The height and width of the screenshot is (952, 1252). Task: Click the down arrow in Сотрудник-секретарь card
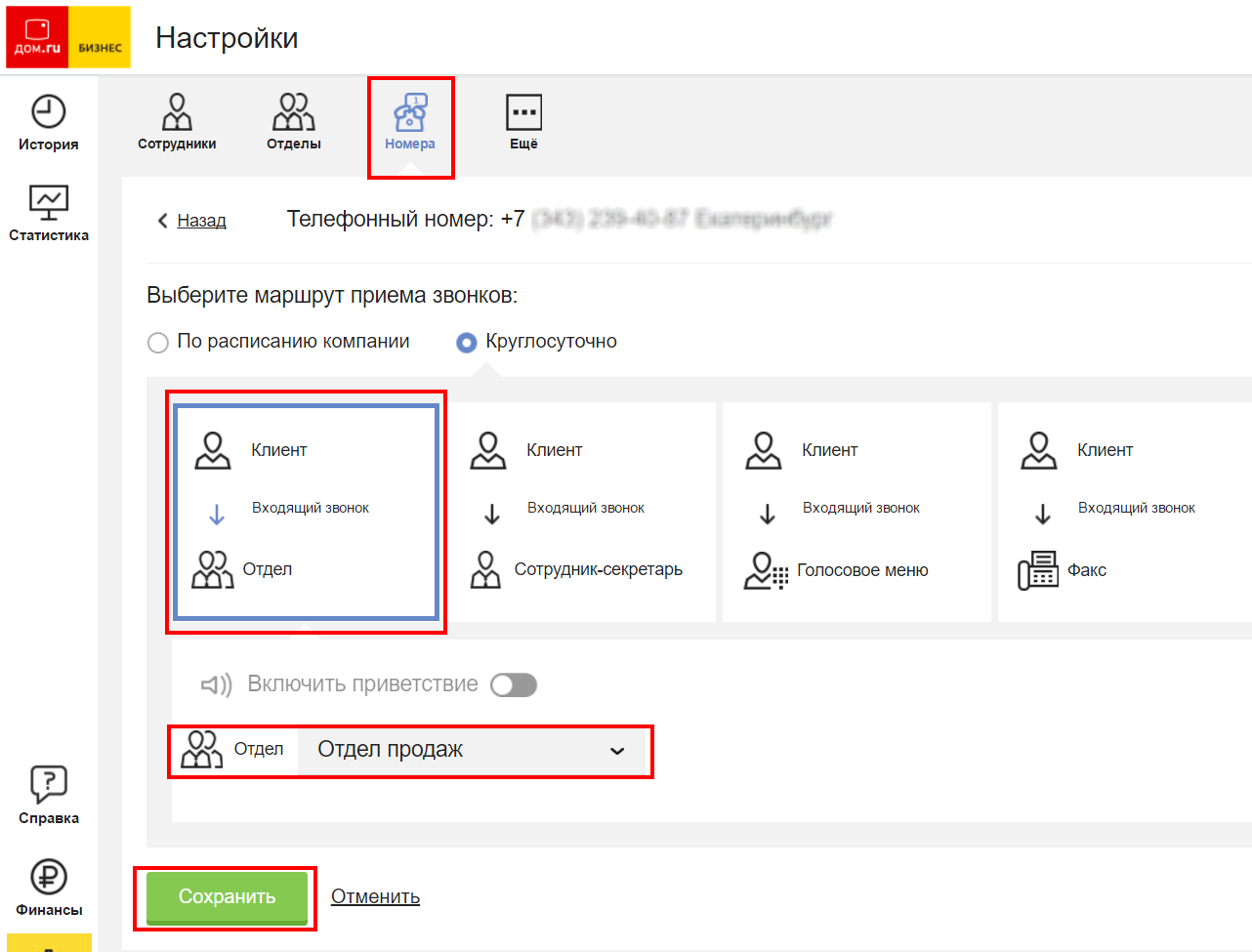tap(492, 514)
